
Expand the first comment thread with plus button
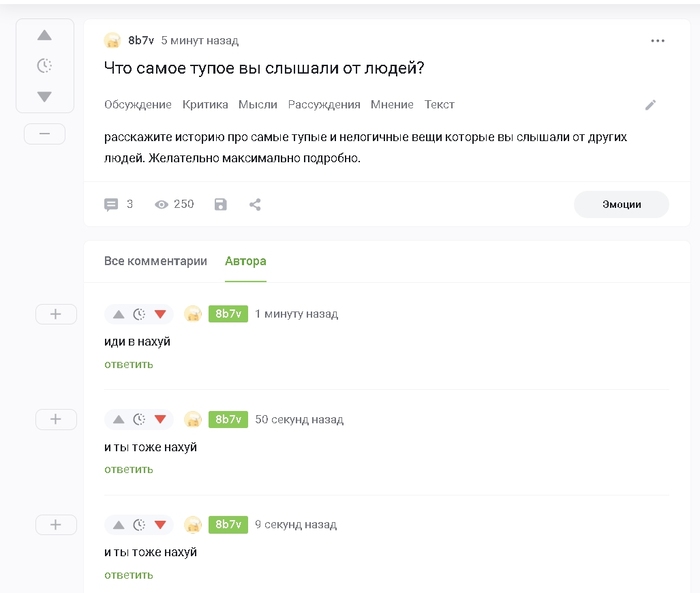[x=56, y=314]
